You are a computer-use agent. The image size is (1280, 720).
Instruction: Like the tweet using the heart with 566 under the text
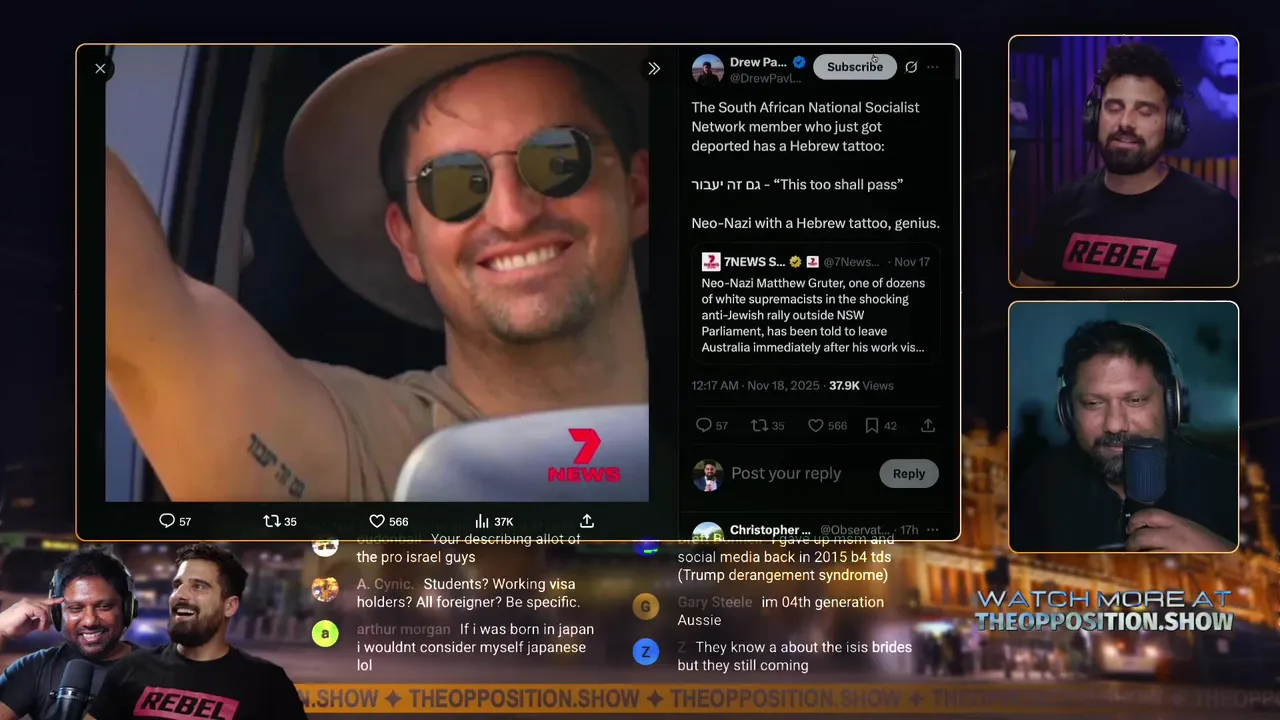815,425
